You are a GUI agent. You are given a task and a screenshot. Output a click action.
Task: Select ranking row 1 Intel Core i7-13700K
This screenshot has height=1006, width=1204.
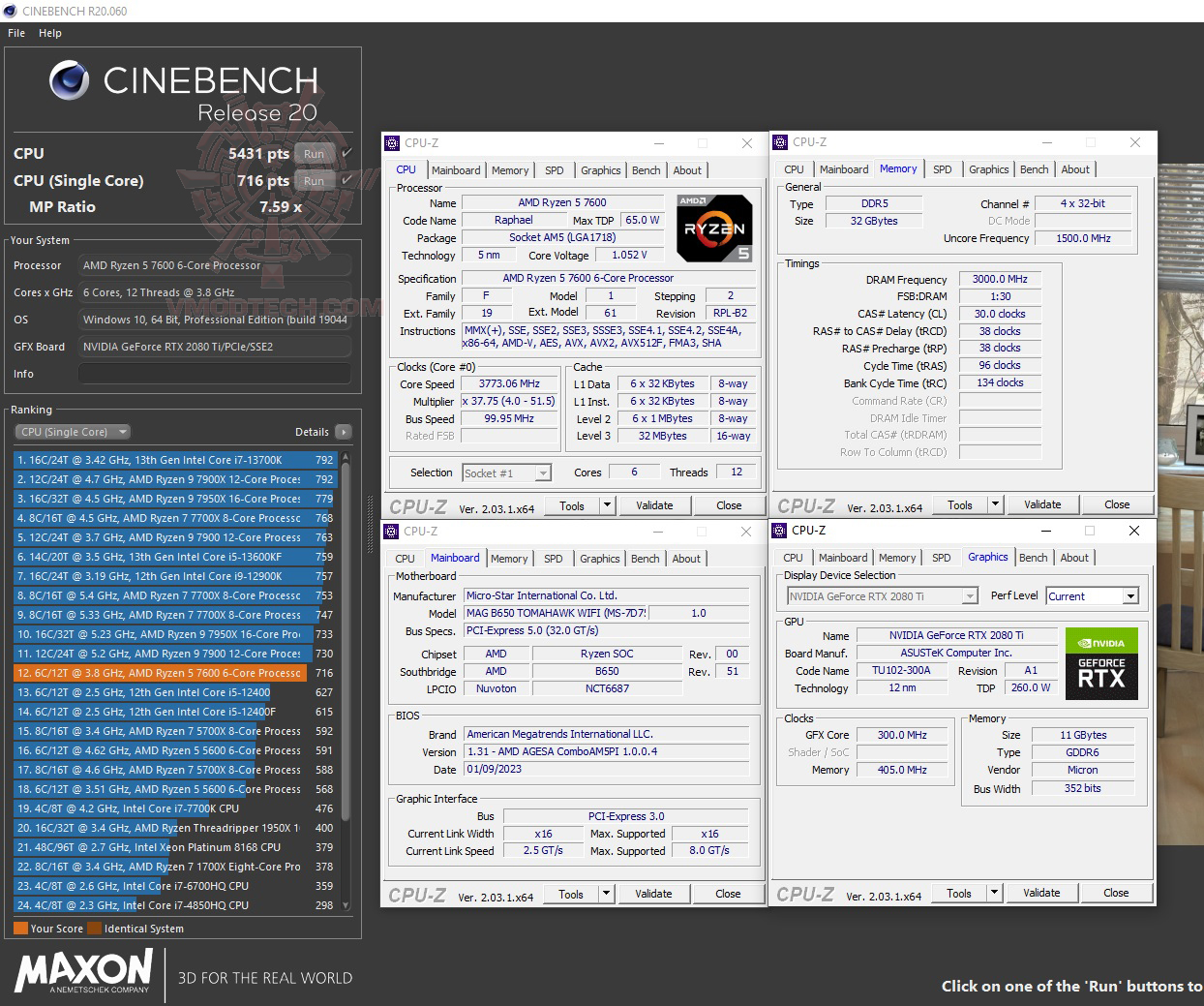pos(174,460)
